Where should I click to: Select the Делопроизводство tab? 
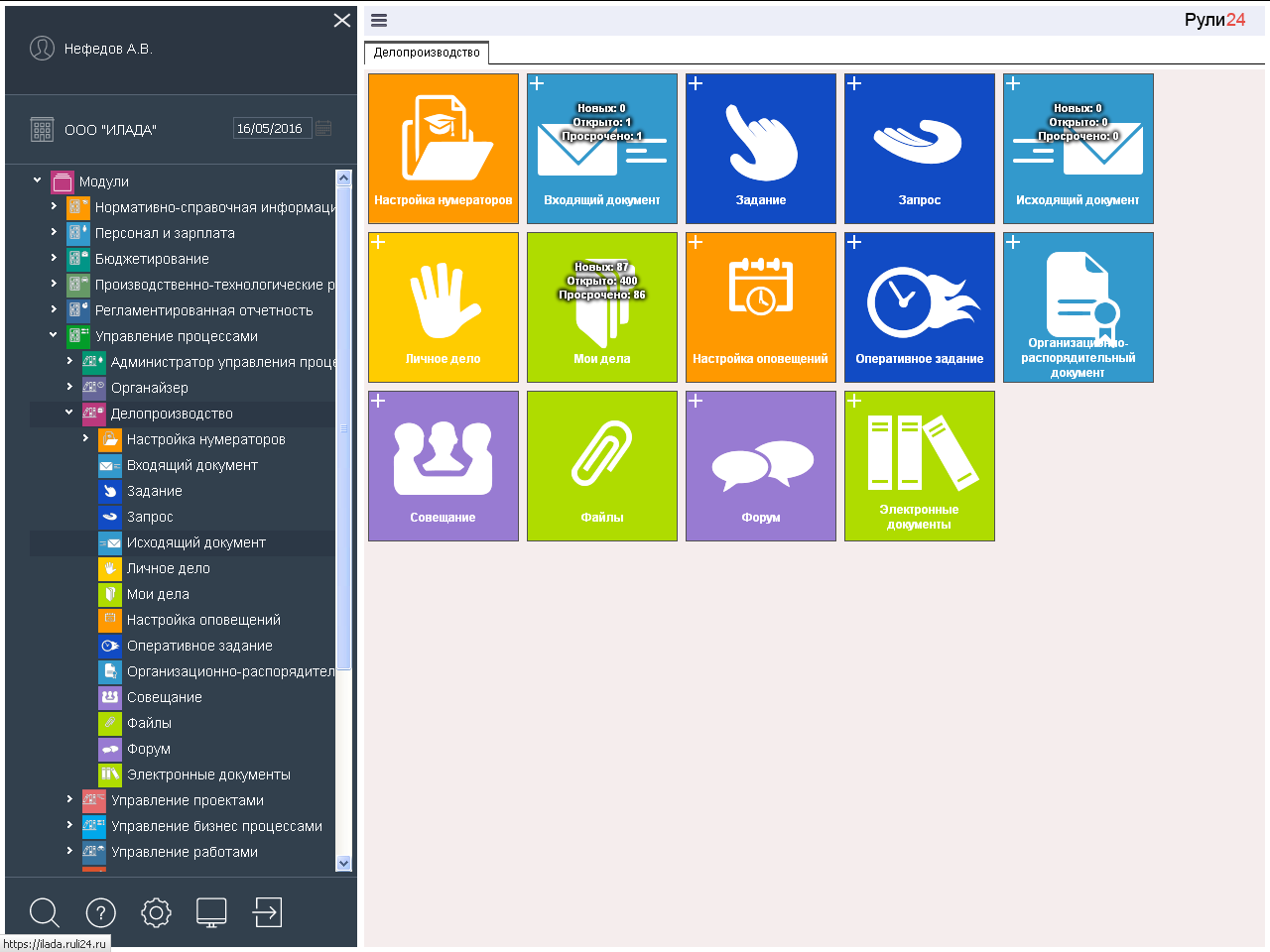click(x=427, y=53)
